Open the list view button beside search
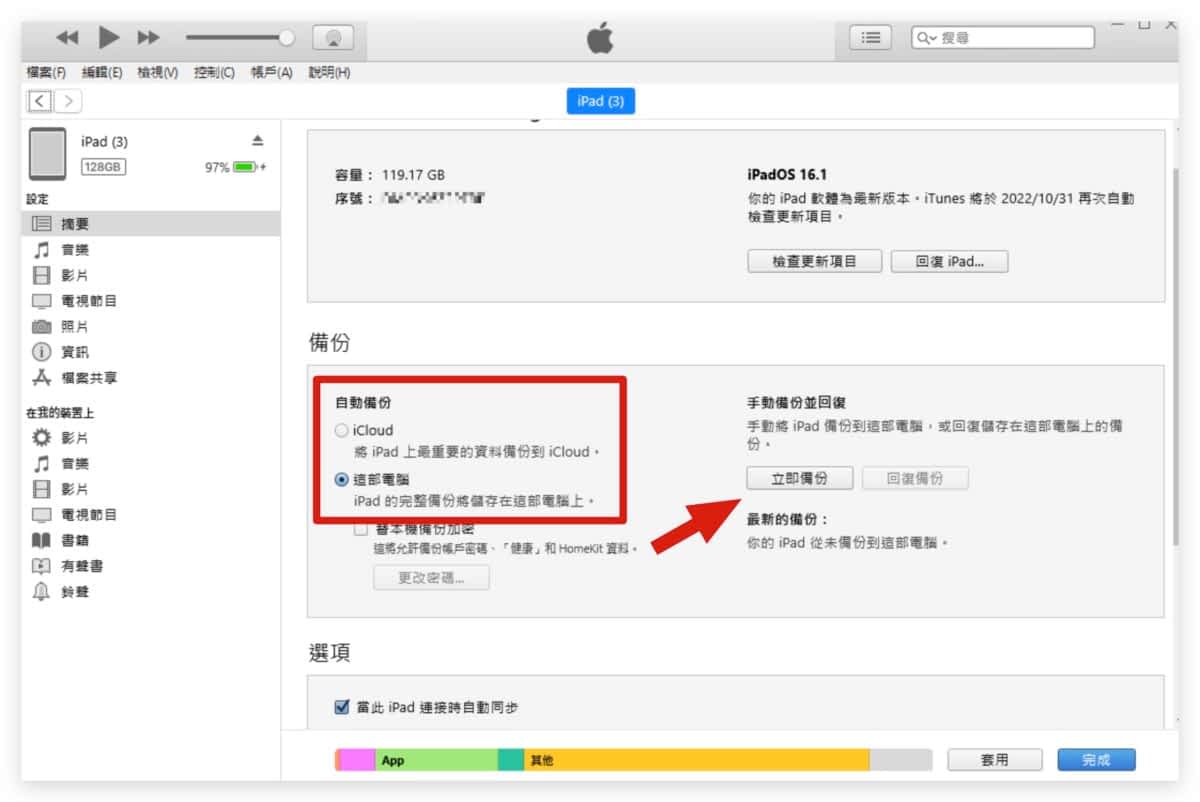 click(x=871, y=38)
